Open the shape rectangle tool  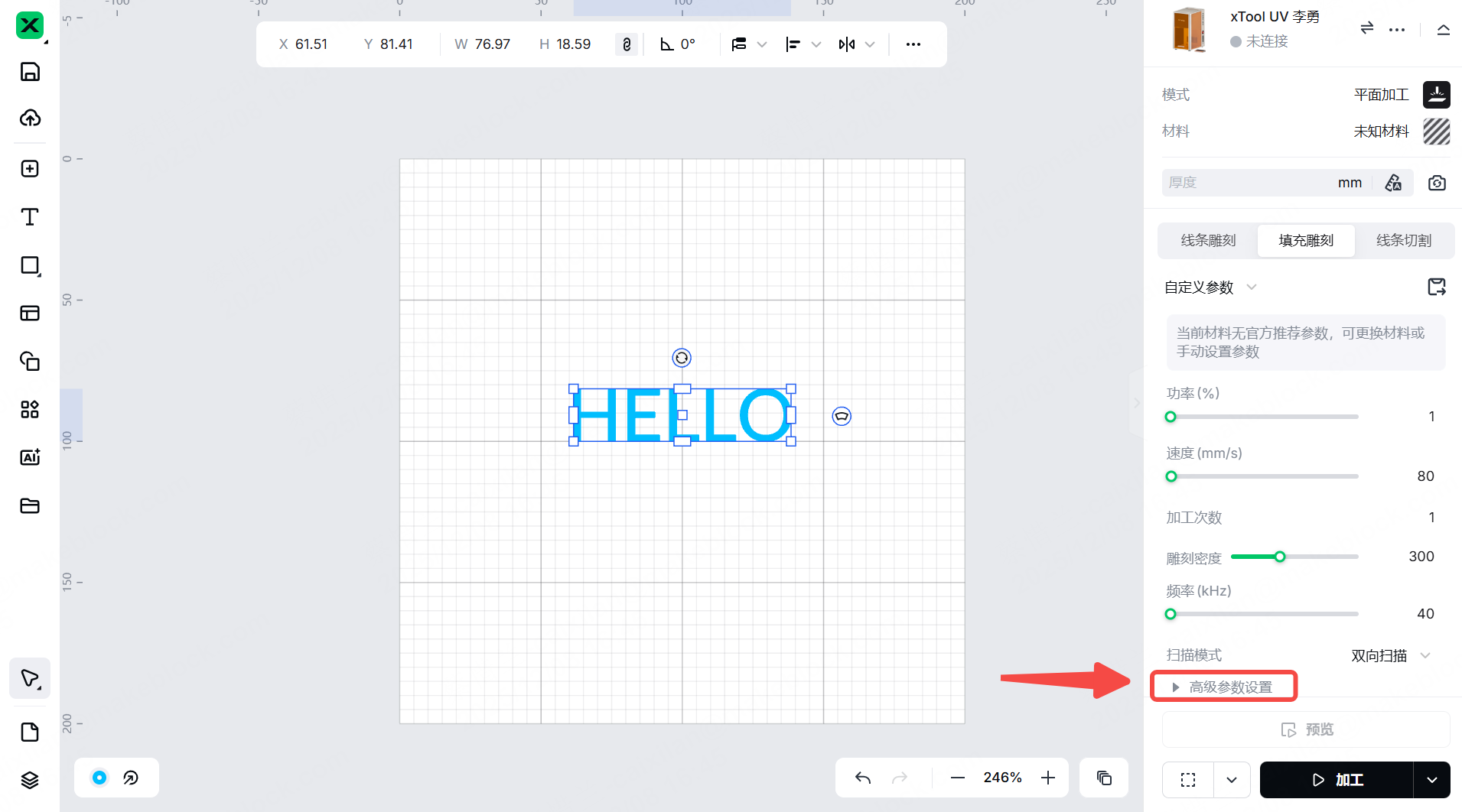pyautogui.click(x=30, y=265)
